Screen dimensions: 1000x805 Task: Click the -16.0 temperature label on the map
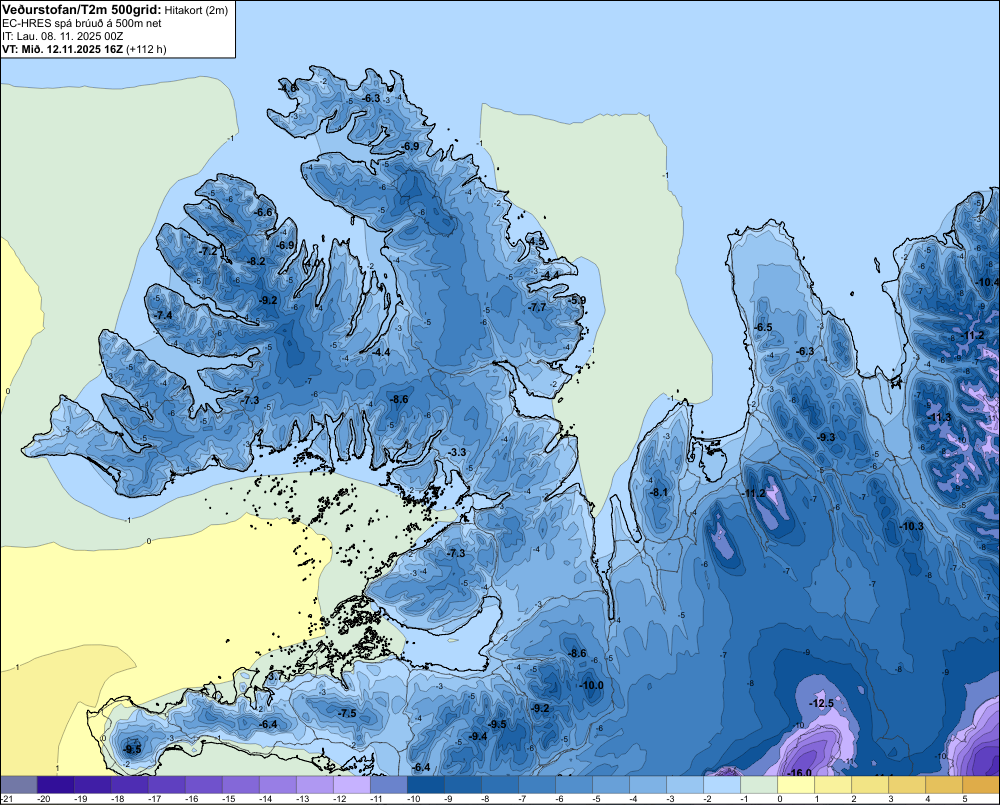(x=800, y=772)
